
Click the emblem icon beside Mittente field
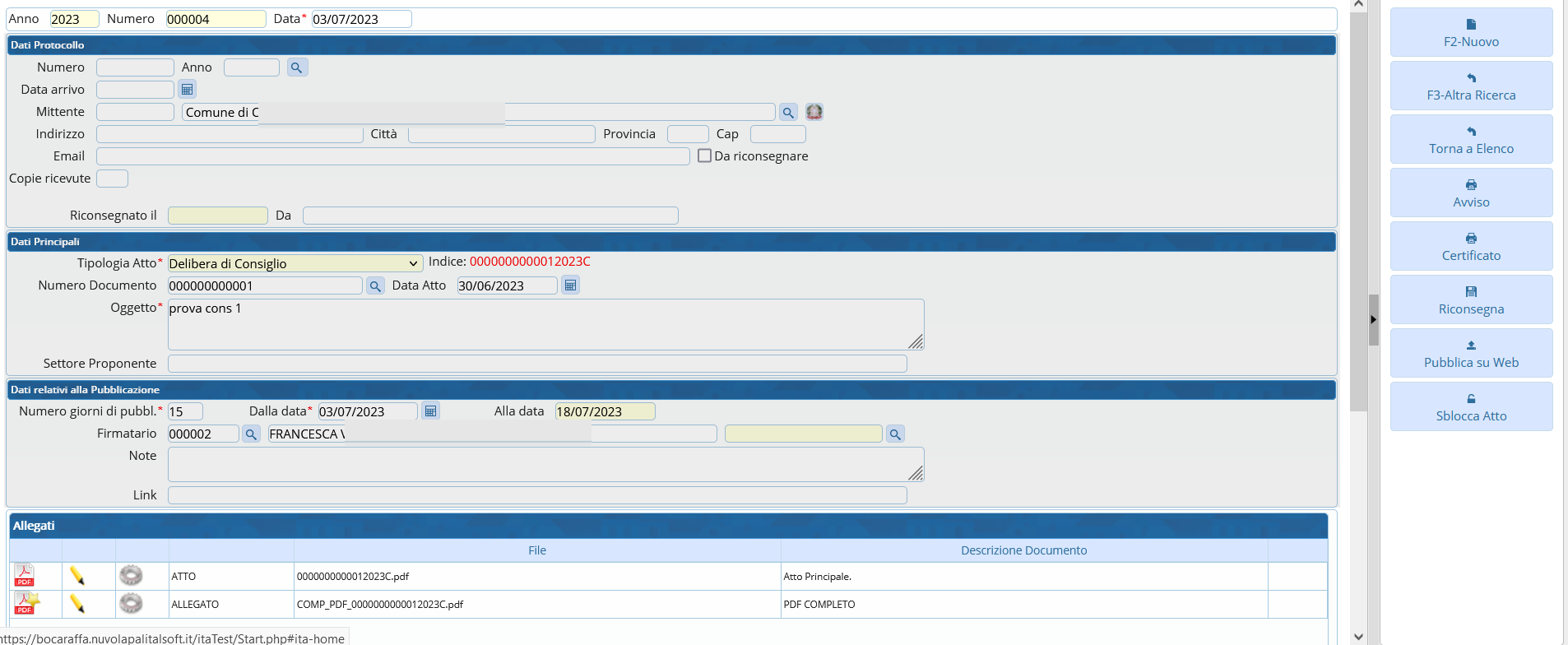[x=814, y=112]
